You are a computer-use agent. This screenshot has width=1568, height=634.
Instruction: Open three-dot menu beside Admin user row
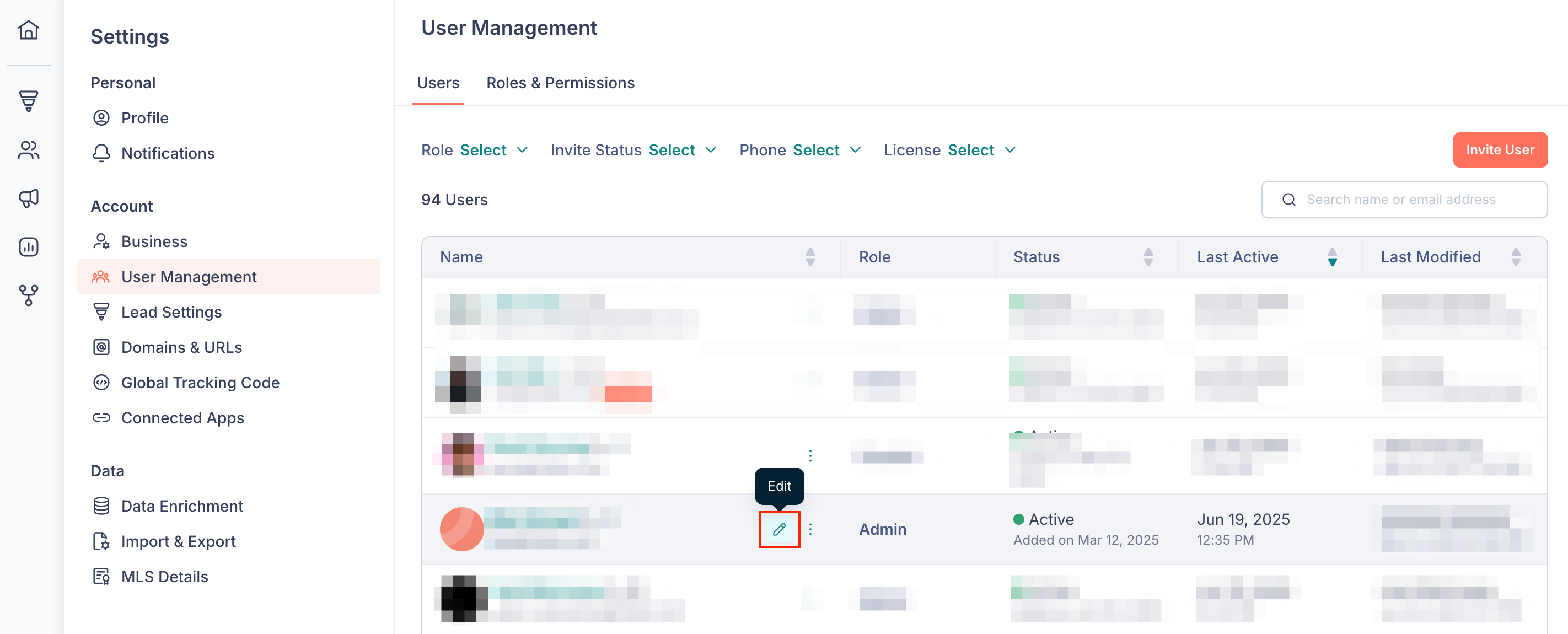(x=810, y=529)
